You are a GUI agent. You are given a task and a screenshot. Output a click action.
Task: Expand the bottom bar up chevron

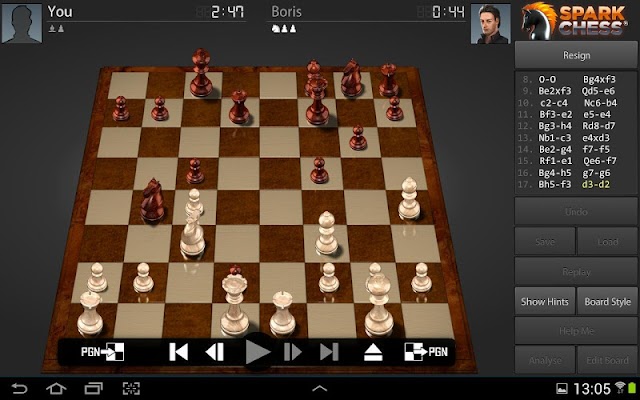[320, 389]
